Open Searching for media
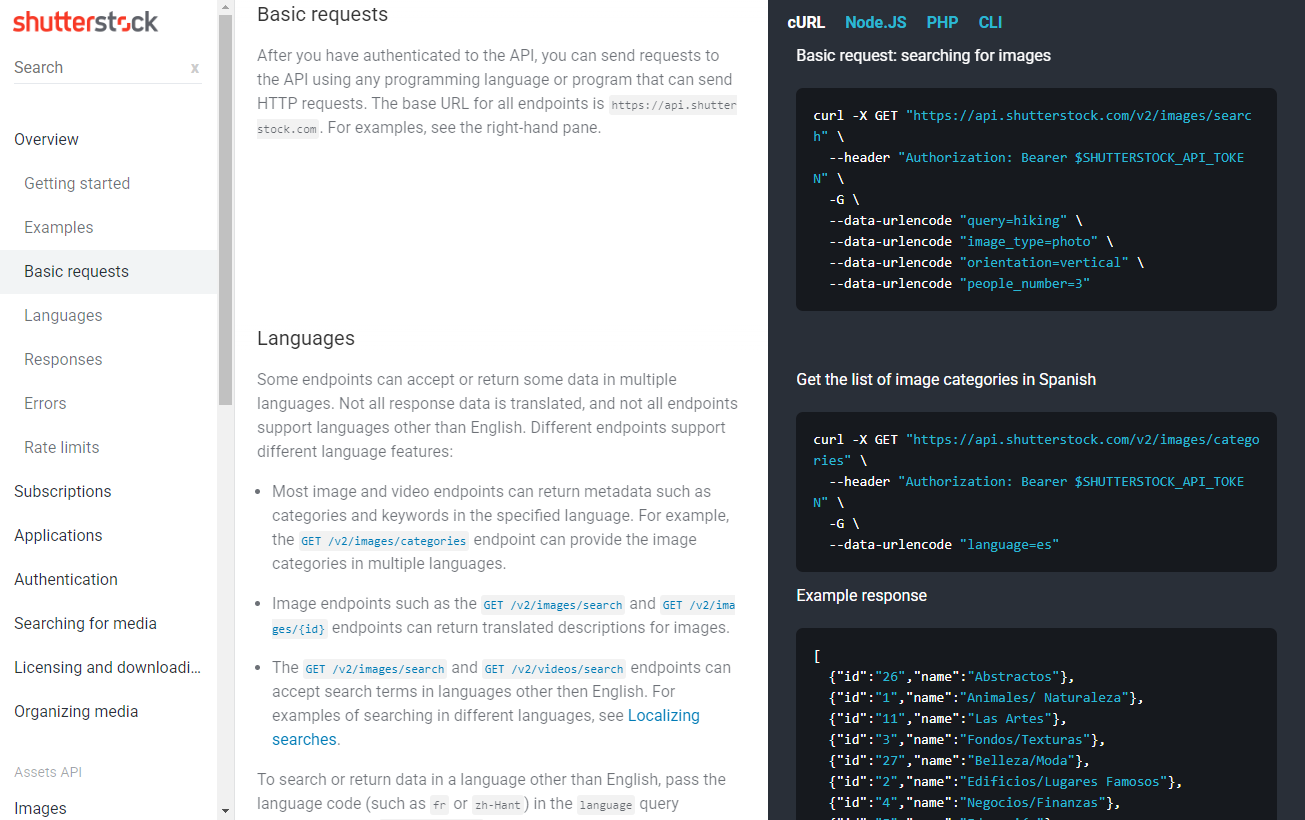This screenshot has width=1305, height=820. (x=85, y=623)
